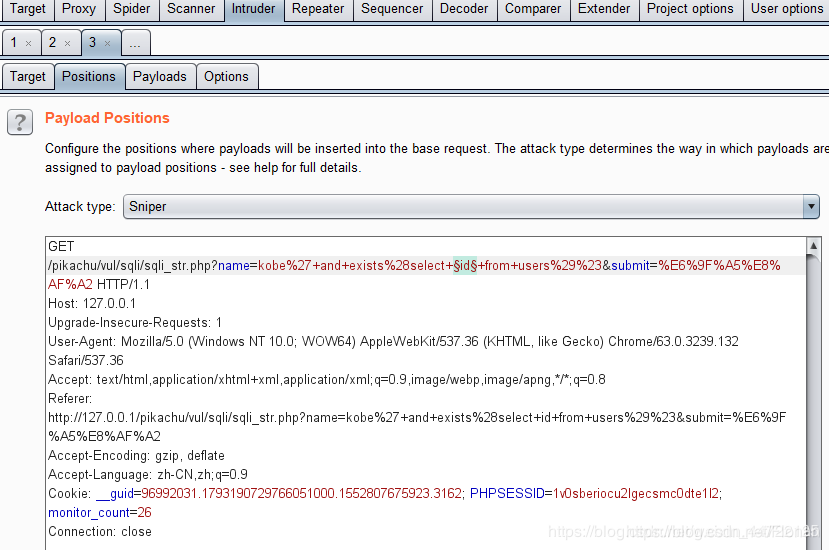The width and height of the screenshot is (829, 550).
Task: Open the Attack type dropdown arrow
Action: (x=811, y=206)
